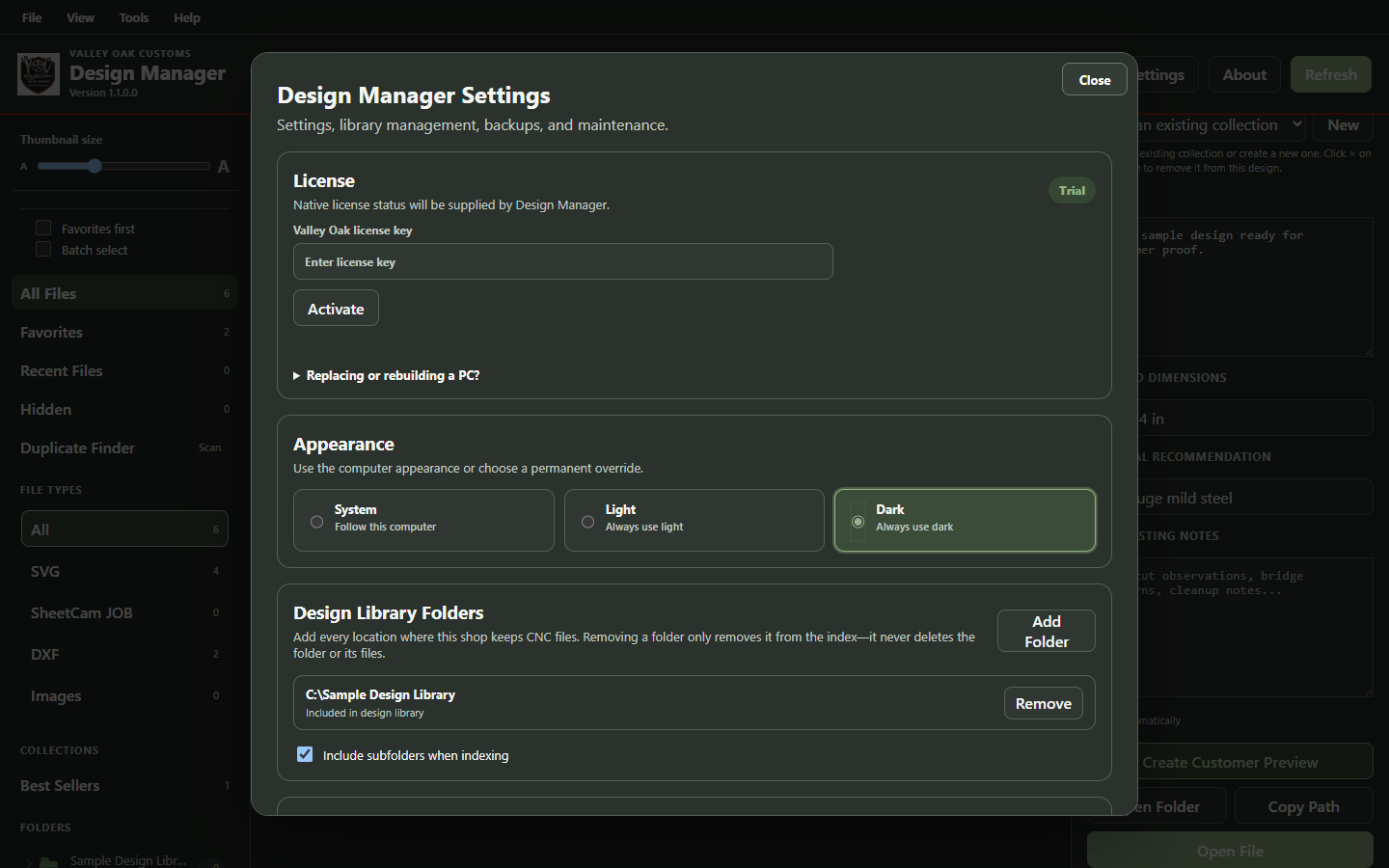Filter by SVG file type
The width and height of the screenshot is (1389, 868).
click(x=124, y=571)
